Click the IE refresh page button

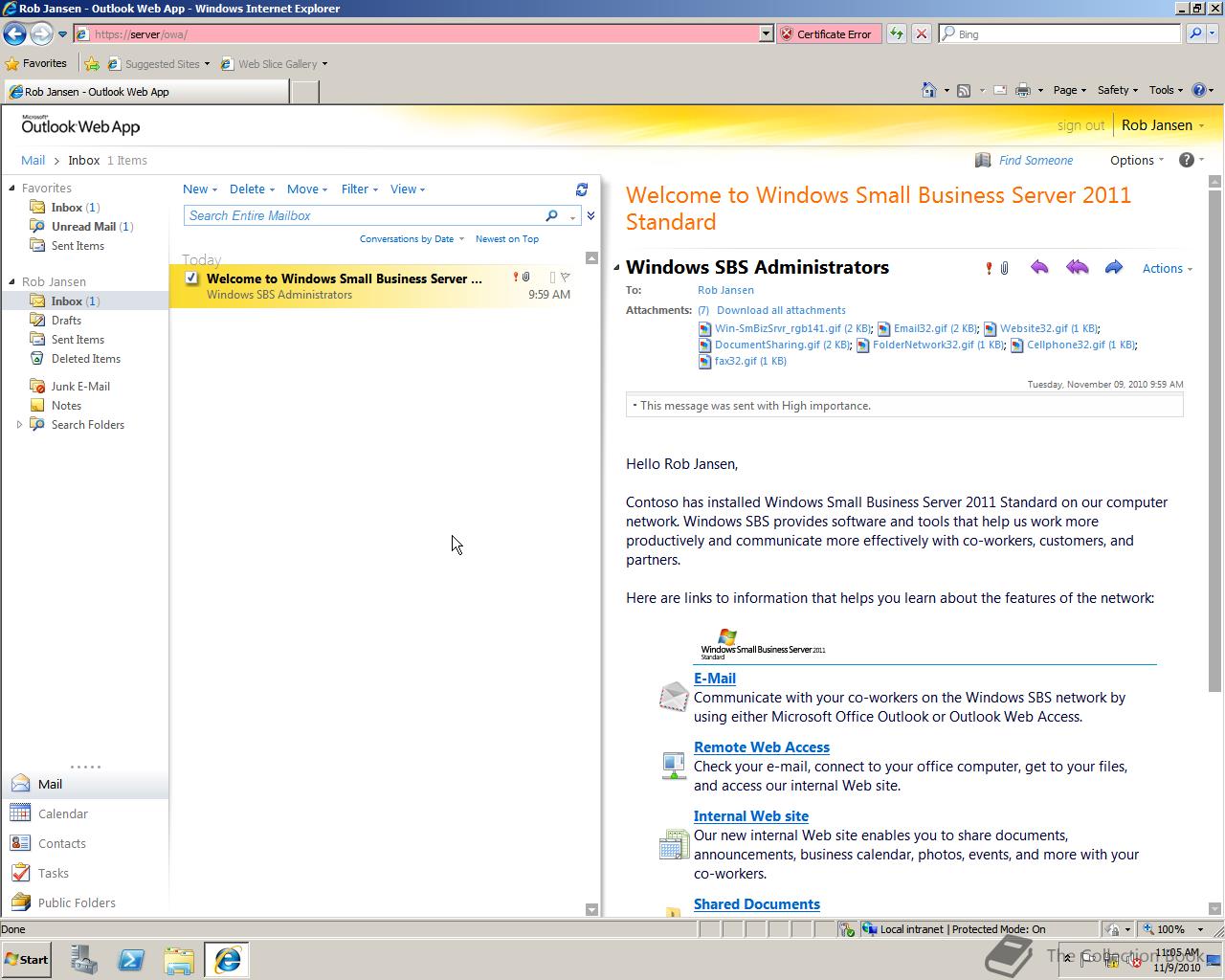(896, 33)
